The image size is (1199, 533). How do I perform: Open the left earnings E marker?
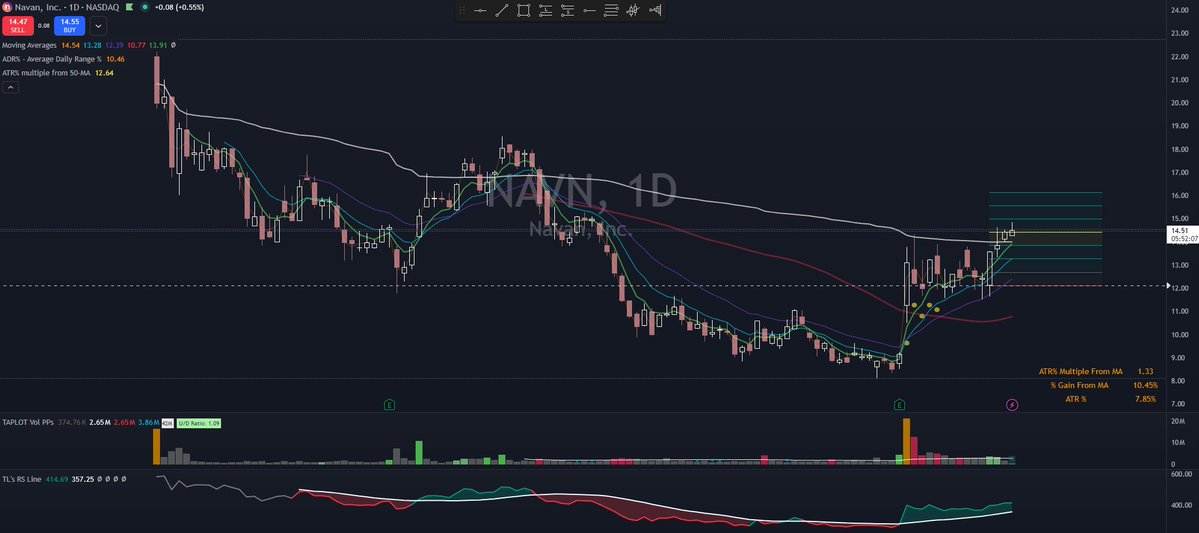tap(389, 404)
